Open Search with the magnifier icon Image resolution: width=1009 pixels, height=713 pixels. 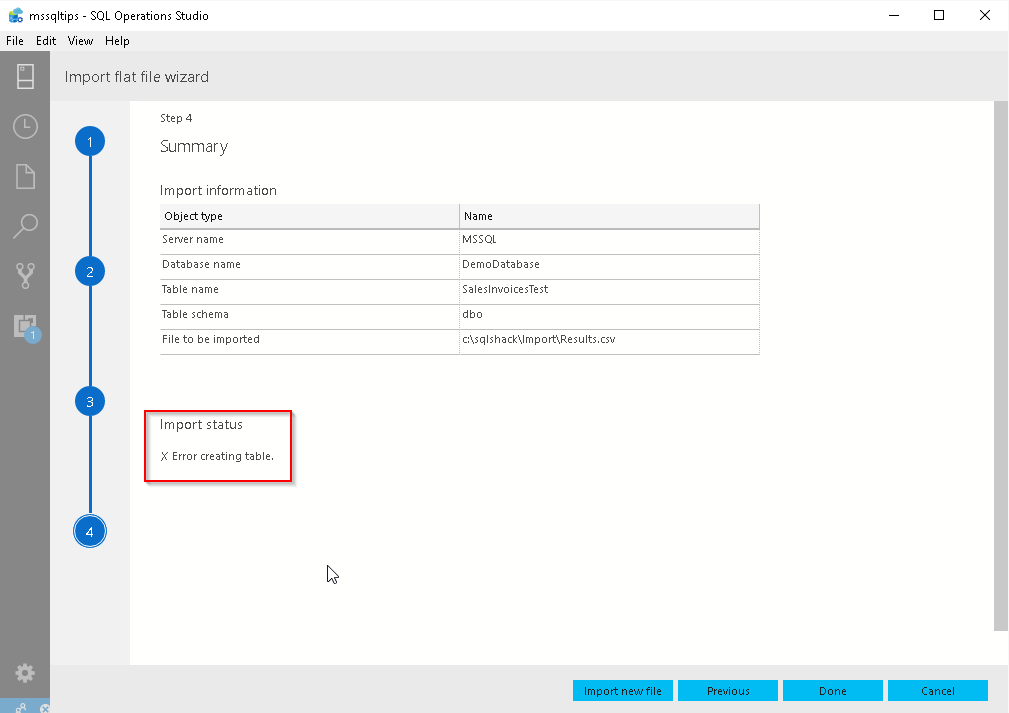(x=25, y=226)
